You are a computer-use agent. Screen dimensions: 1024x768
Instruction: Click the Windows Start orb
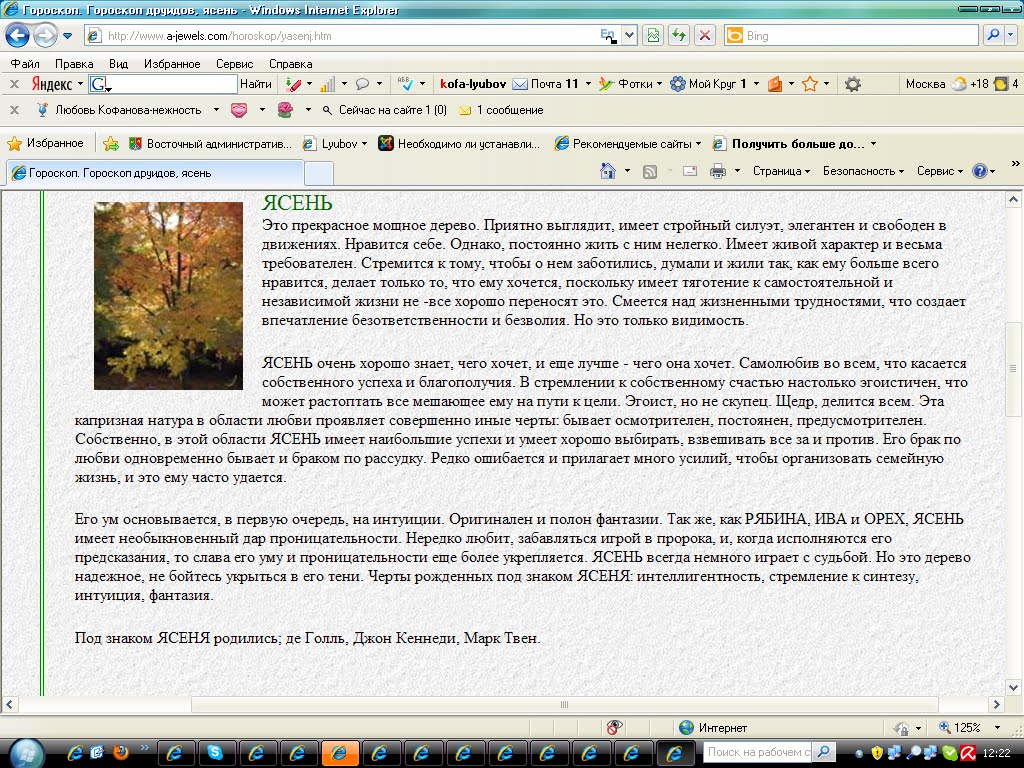[26, 753]
